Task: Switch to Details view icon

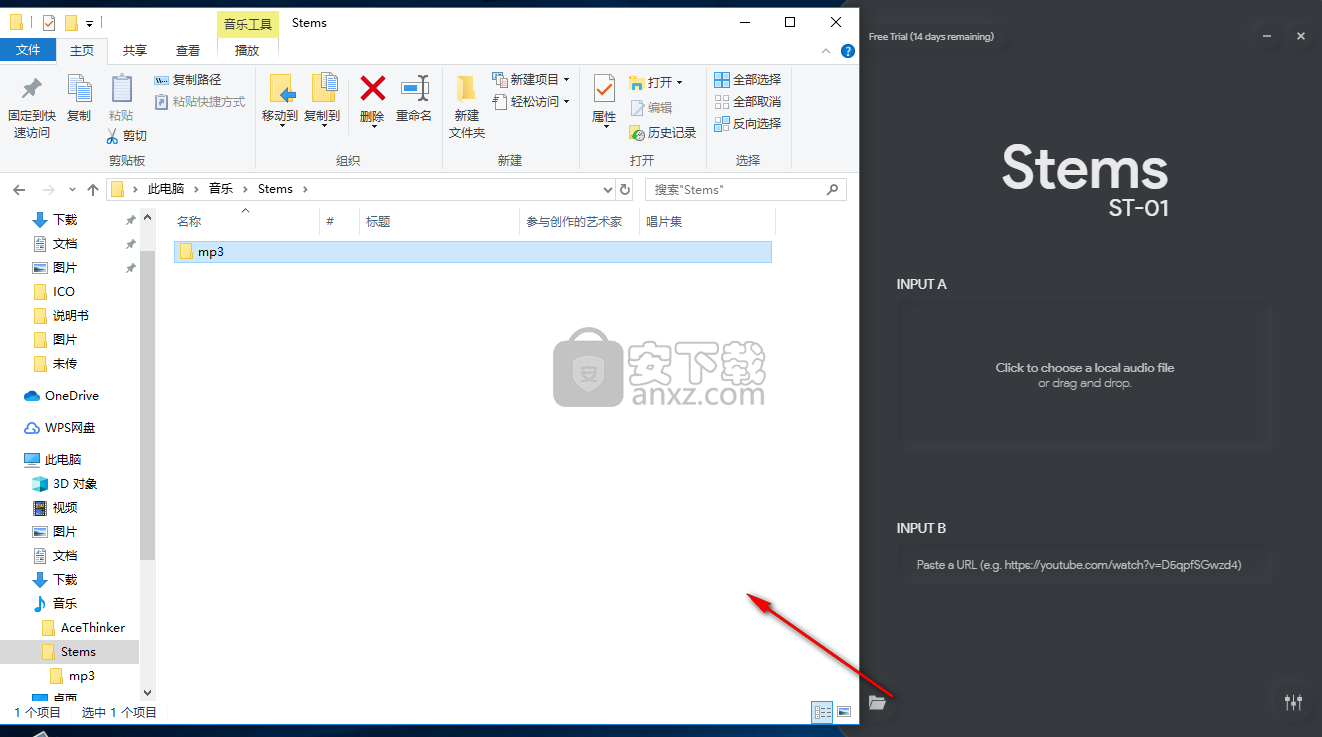Action: tap(823, 712)
